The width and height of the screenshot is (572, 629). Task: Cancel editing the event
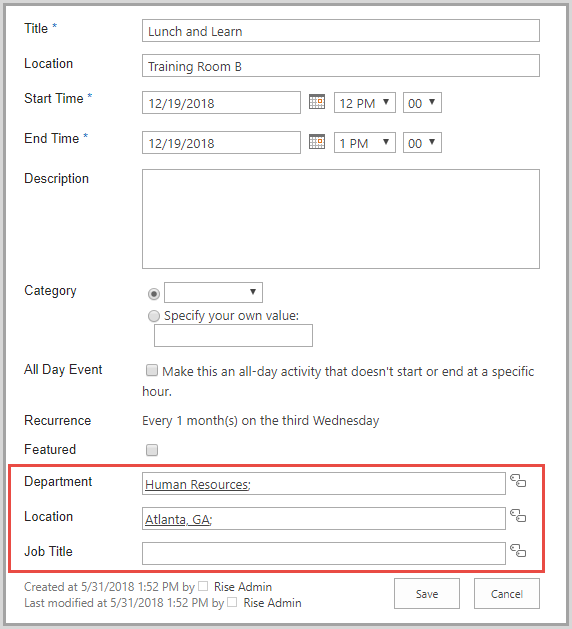coord(507,593)
